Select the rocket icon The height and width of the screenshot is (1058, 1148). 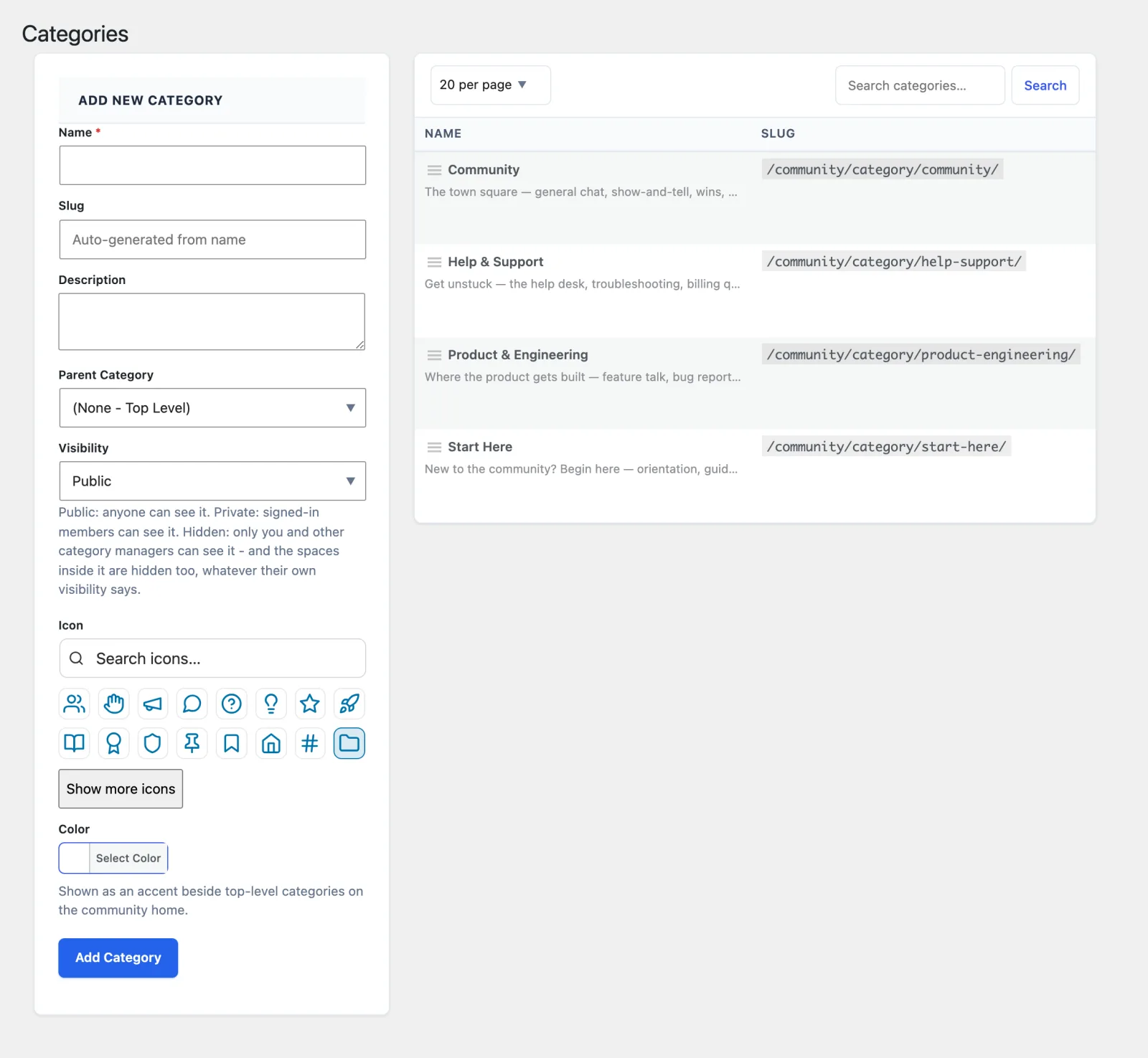tap(349, 704)
